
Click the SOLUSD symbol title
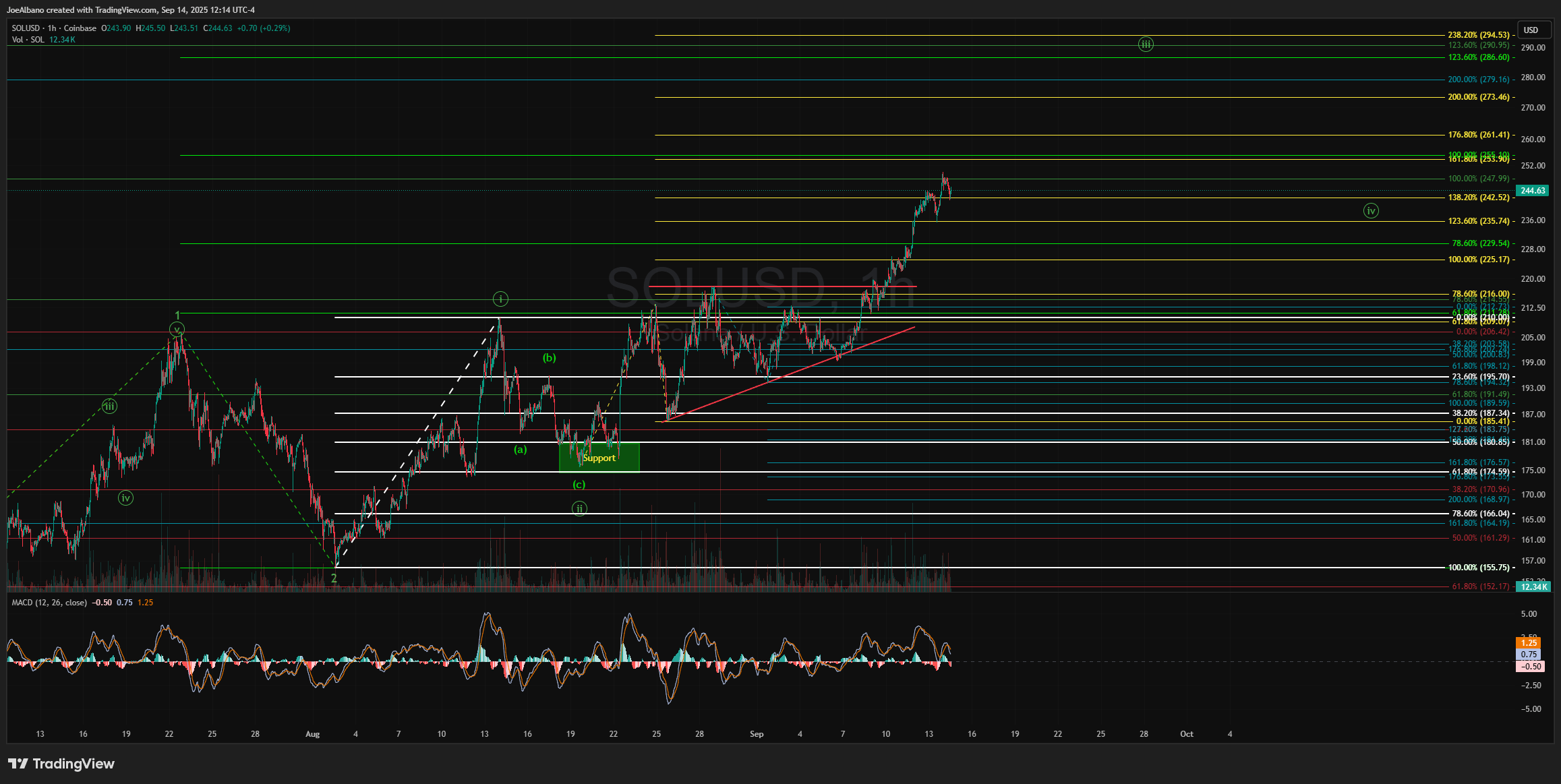pyautogui.click(x=26, y=28)
